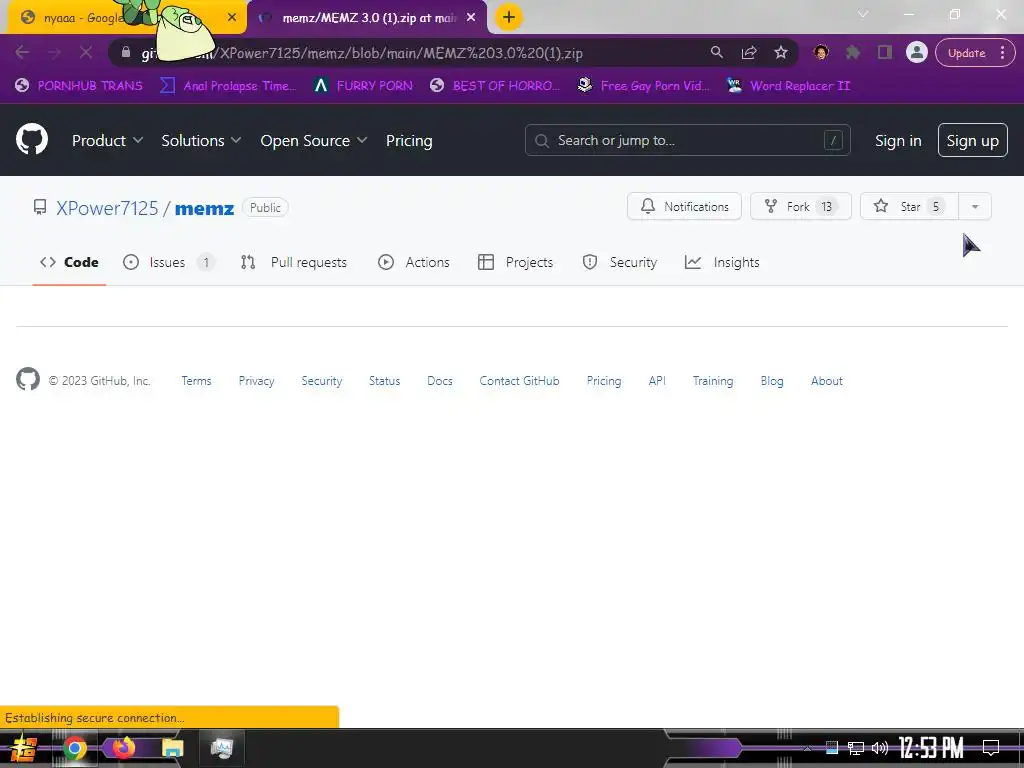The width and height of the screenshot is (1024, 768).
Task: Click the volume speaker tray icon
Action: click(x=880, y=748)
